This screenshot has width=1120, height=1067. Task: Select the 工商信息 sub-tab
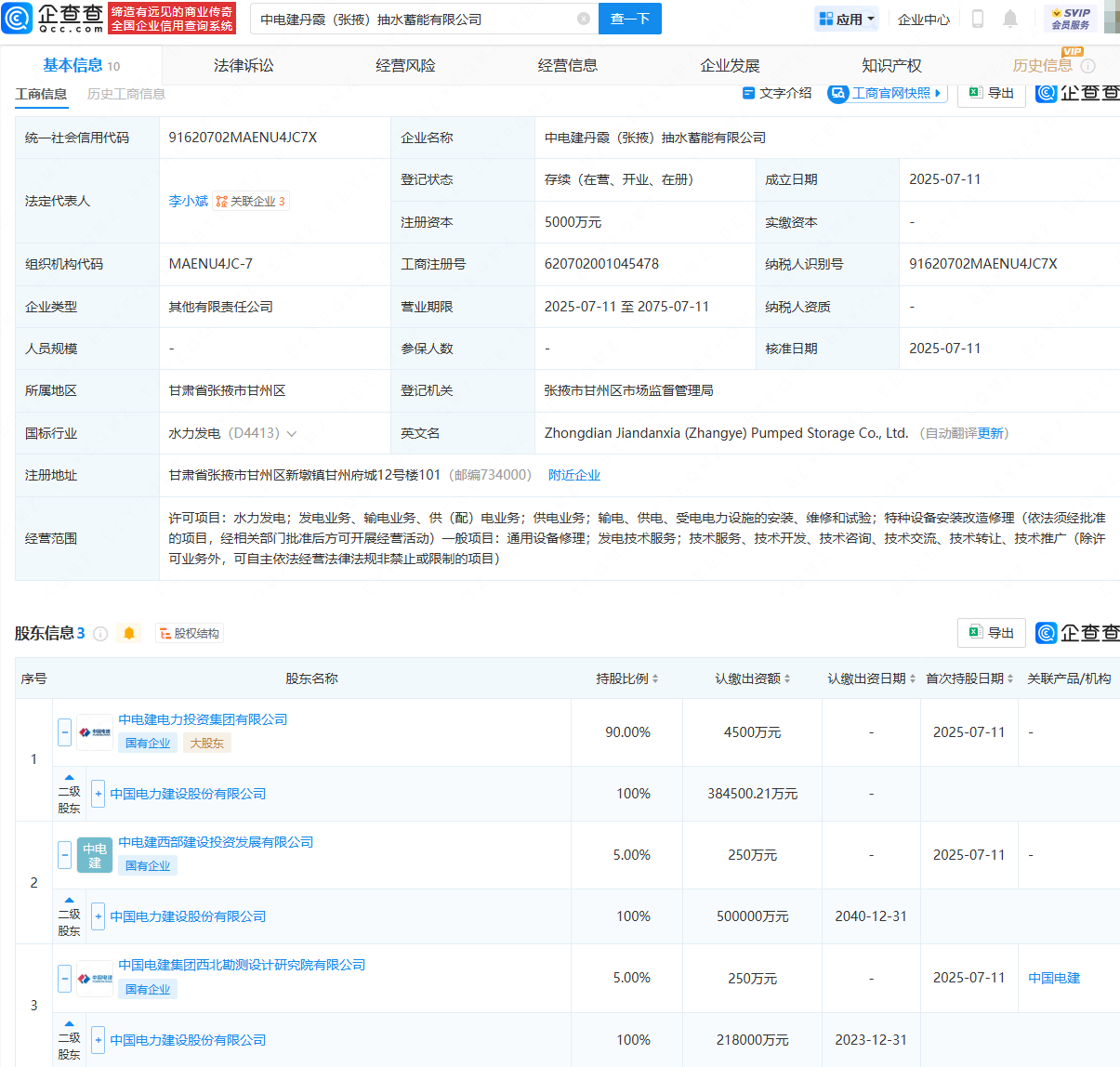tap(41, 94)
